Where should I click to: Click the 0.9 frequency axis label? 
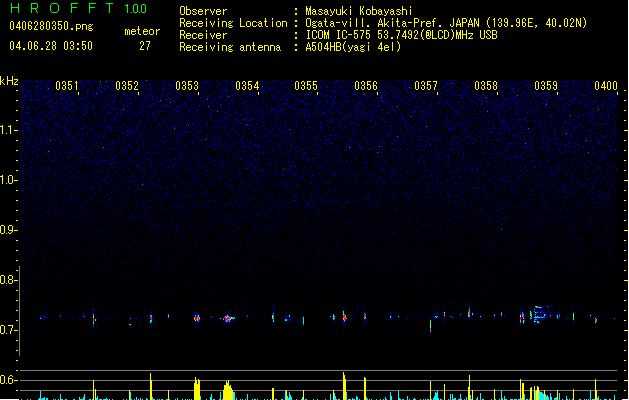[8, 230]
